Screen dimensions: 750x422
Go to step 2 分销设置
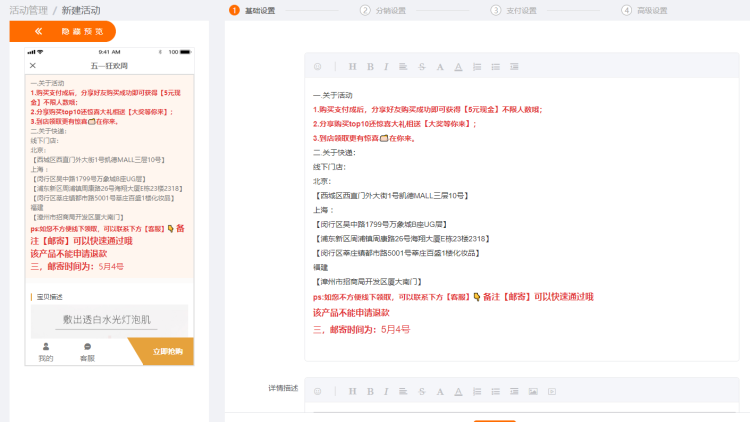click(x=383, y=10)
